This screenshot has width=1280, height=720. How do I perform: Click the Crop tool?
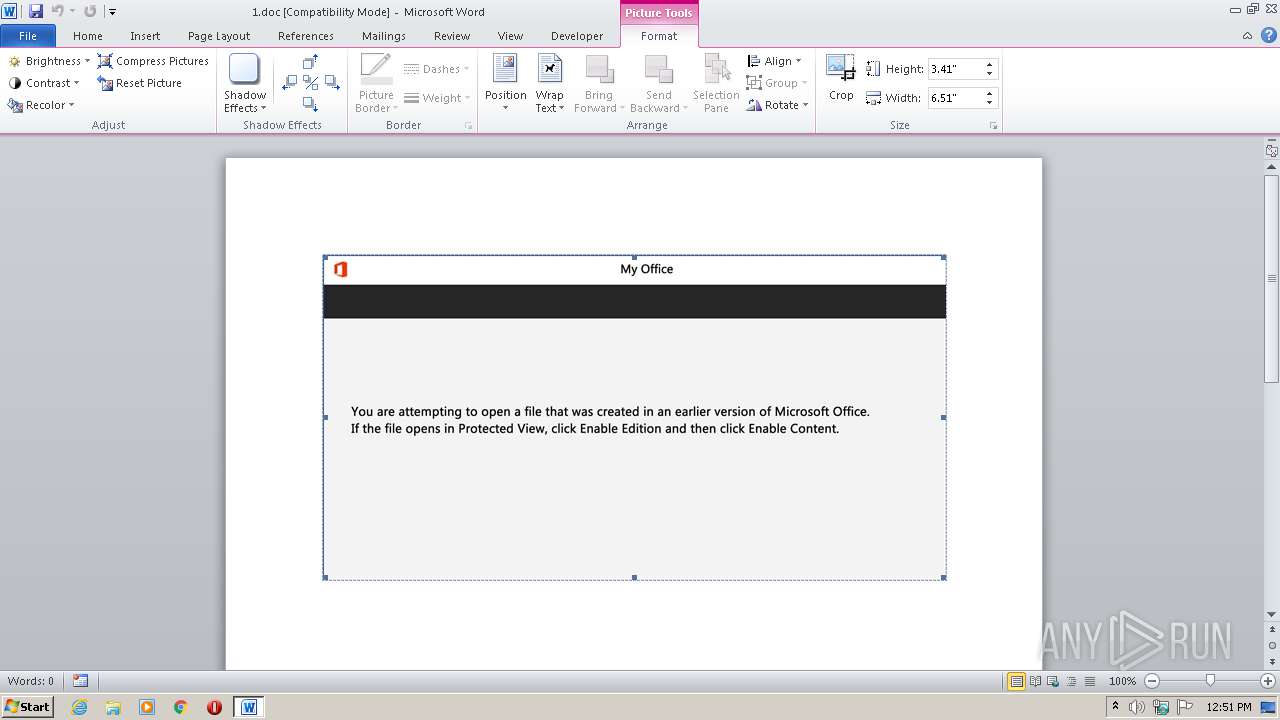[x=841, y=79]
